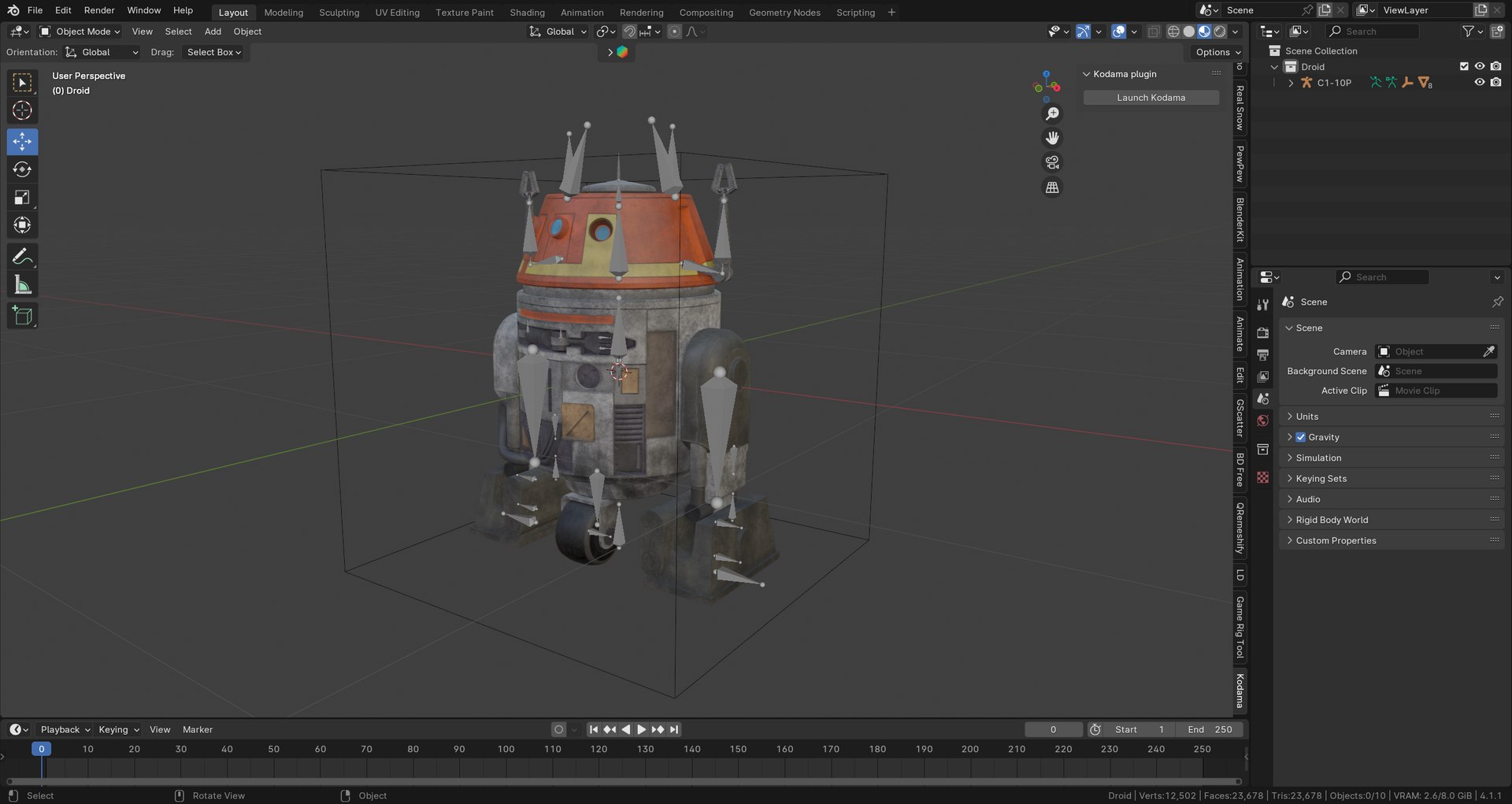Select the 3D Cursor tool
Viewport: 1512px width, 804px height.
(22, 111)
